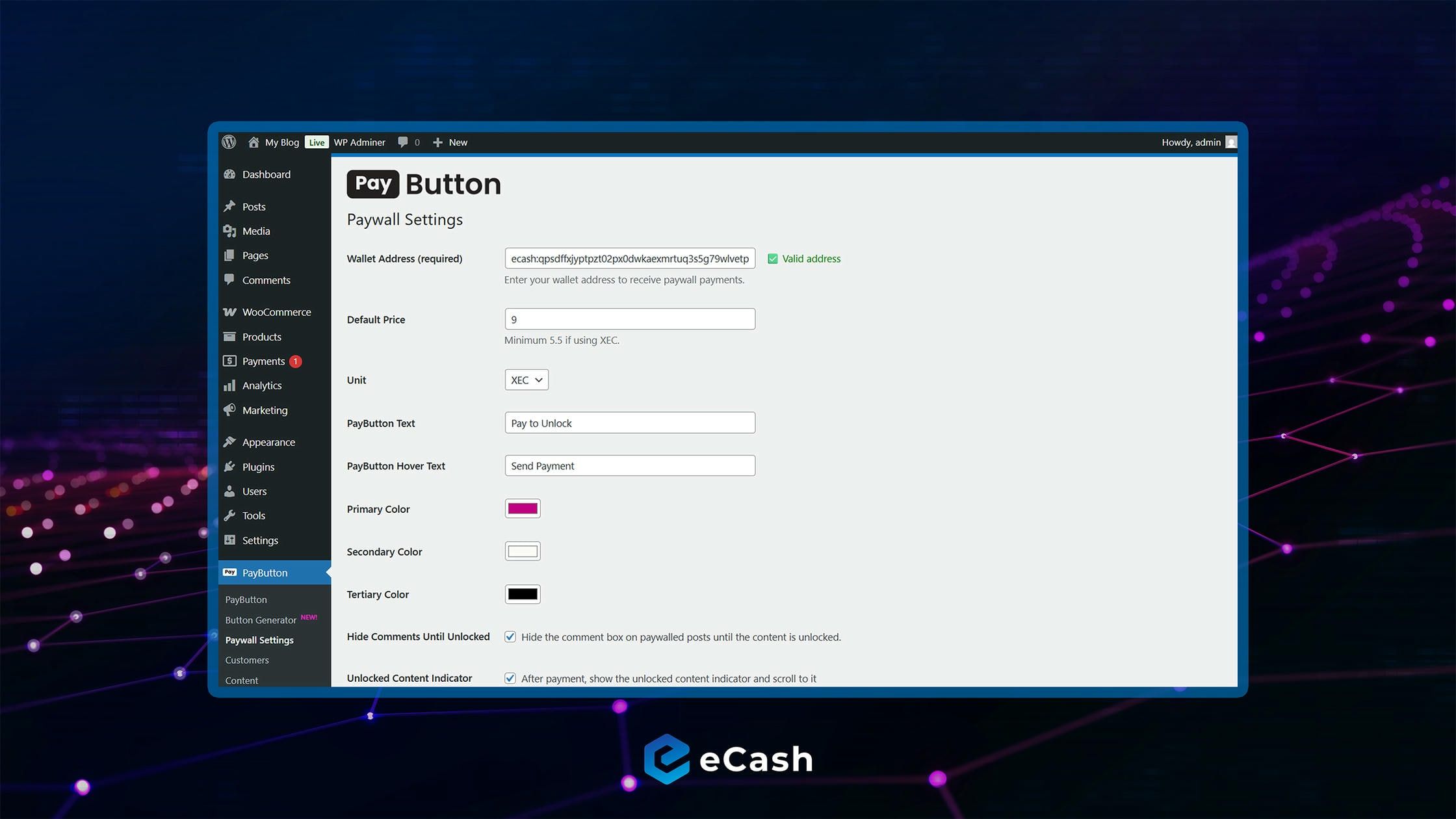Click the WooCommerce sidebar icon
This screenshot has width=1456, height=819.
pos(229,312)
